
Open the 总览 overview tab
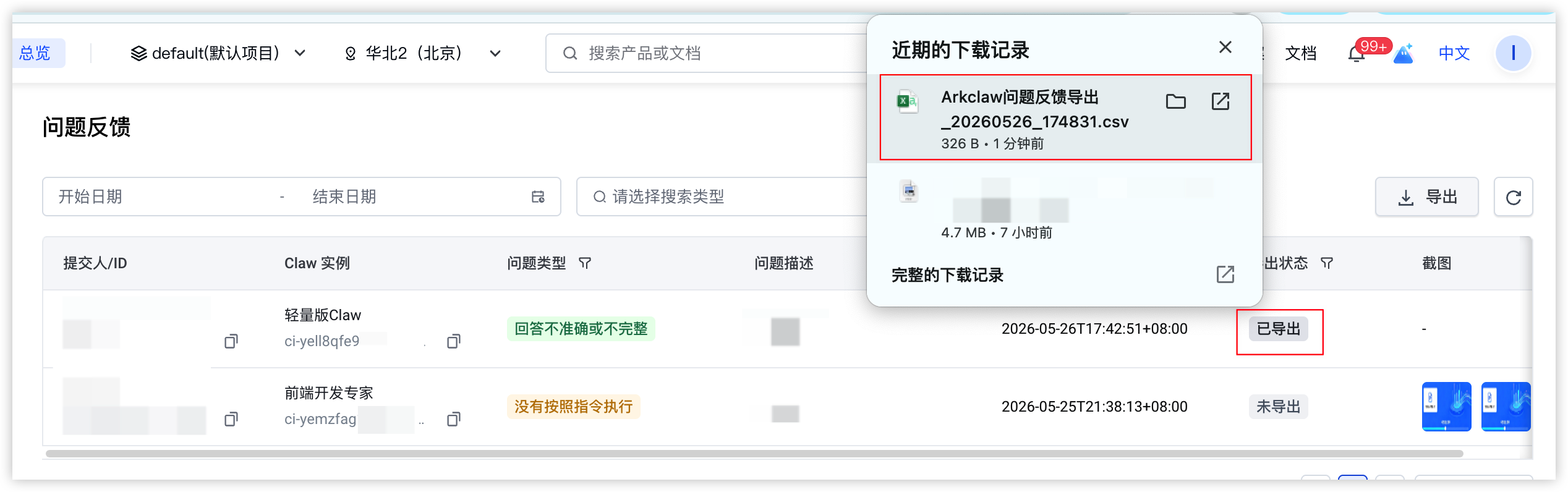click(x=35, y=54)
